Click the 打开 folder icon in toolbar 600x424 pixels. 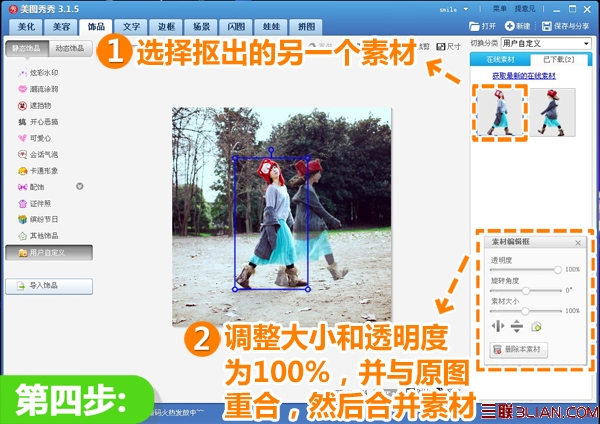474,26
